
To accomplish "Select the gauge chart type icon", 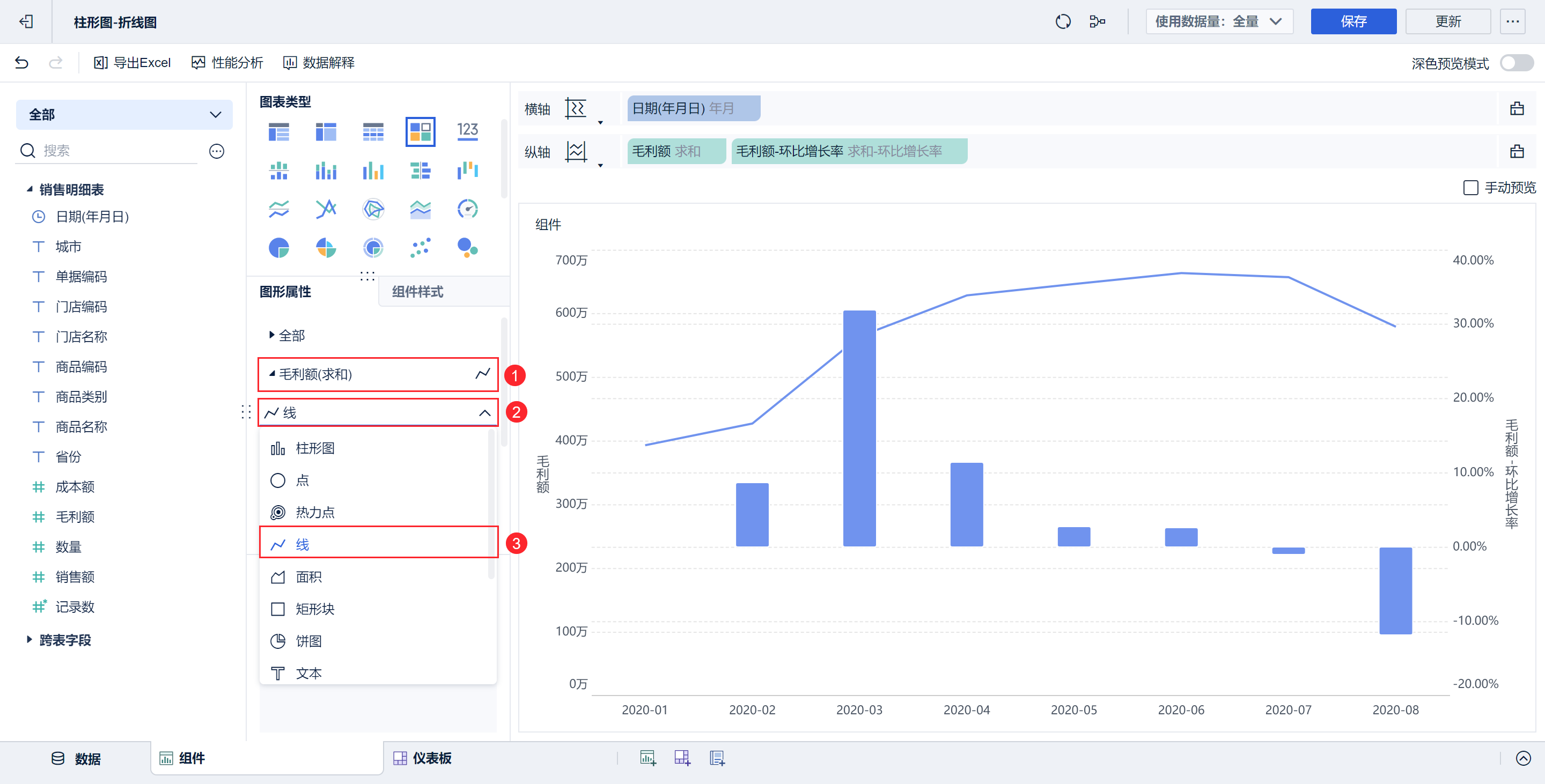I will click(467, 209).
